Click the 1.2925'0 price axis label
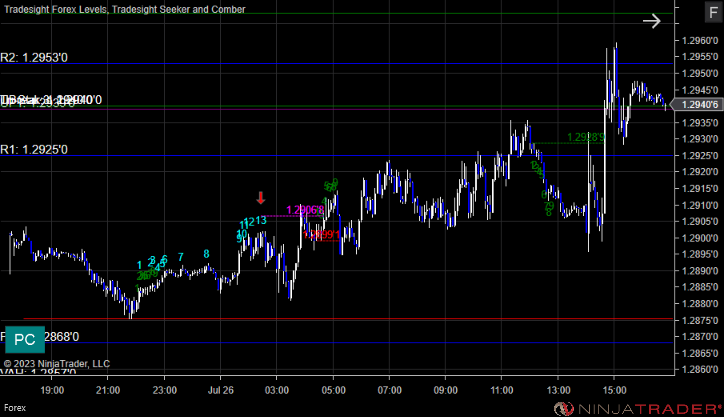Image resolution: width=724 pixels, height=417 pixels. (700, 156)
